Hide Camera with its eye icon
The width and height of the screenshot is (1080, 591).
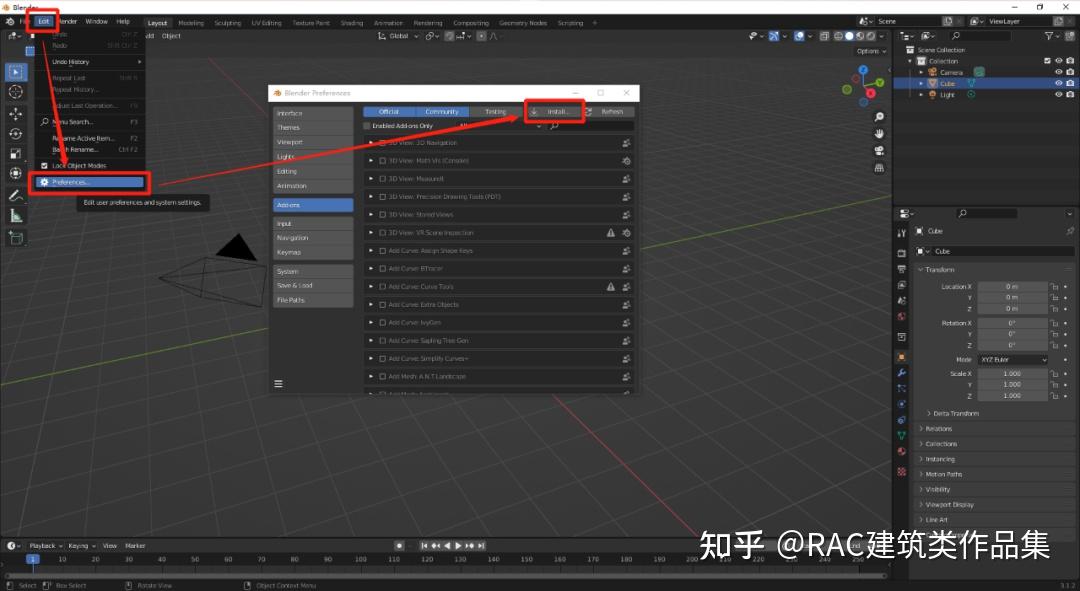[x=1059, y=72]
